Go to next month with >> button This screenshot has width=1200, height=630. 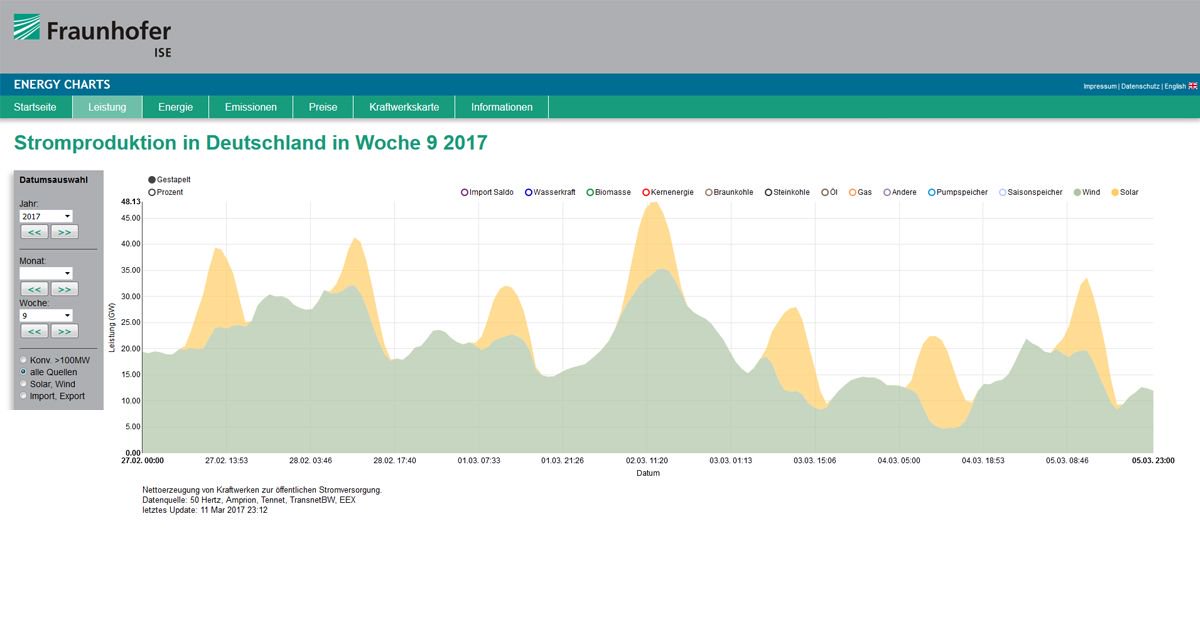[x=64, y=289]
